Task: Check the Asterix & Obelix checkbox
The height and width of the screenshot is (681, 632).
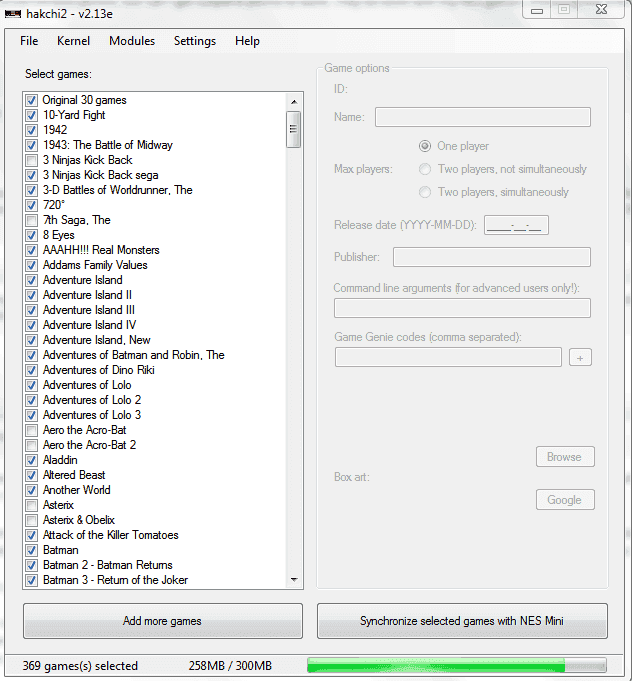Action: pos(31,520)
